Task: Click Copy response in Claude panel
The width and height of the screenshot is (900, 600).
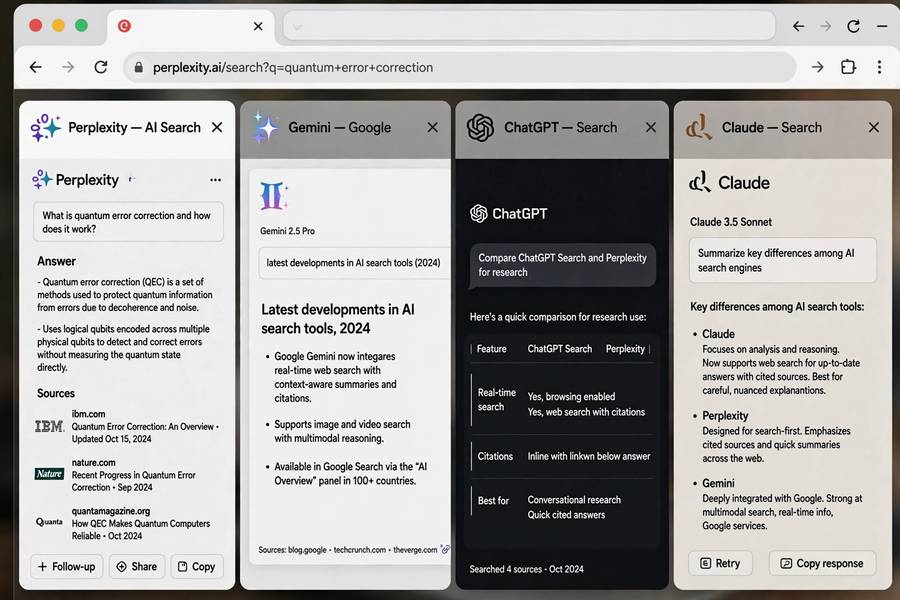Action: 823,563
